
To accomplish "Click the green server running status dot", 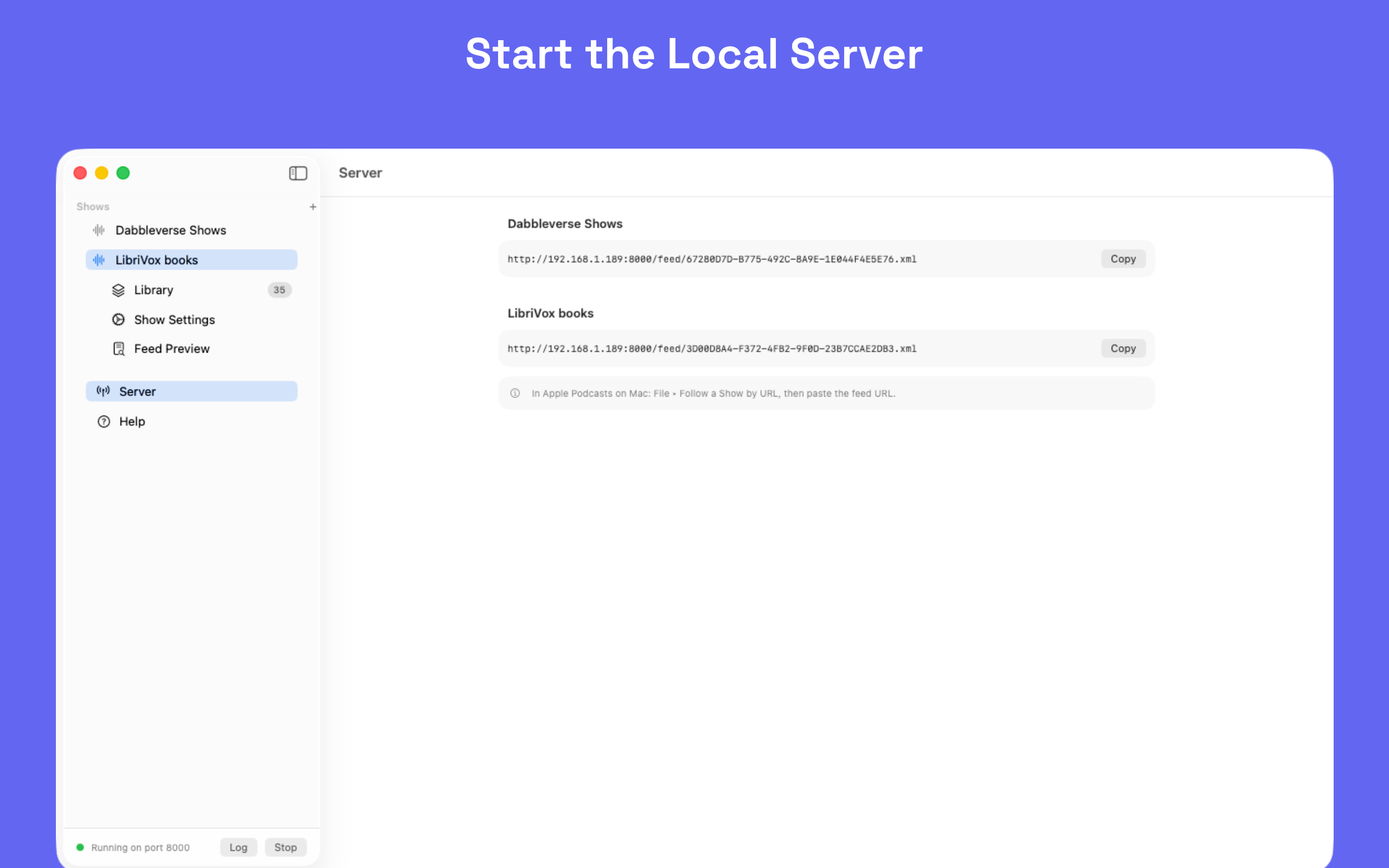I will coord(80,847).
